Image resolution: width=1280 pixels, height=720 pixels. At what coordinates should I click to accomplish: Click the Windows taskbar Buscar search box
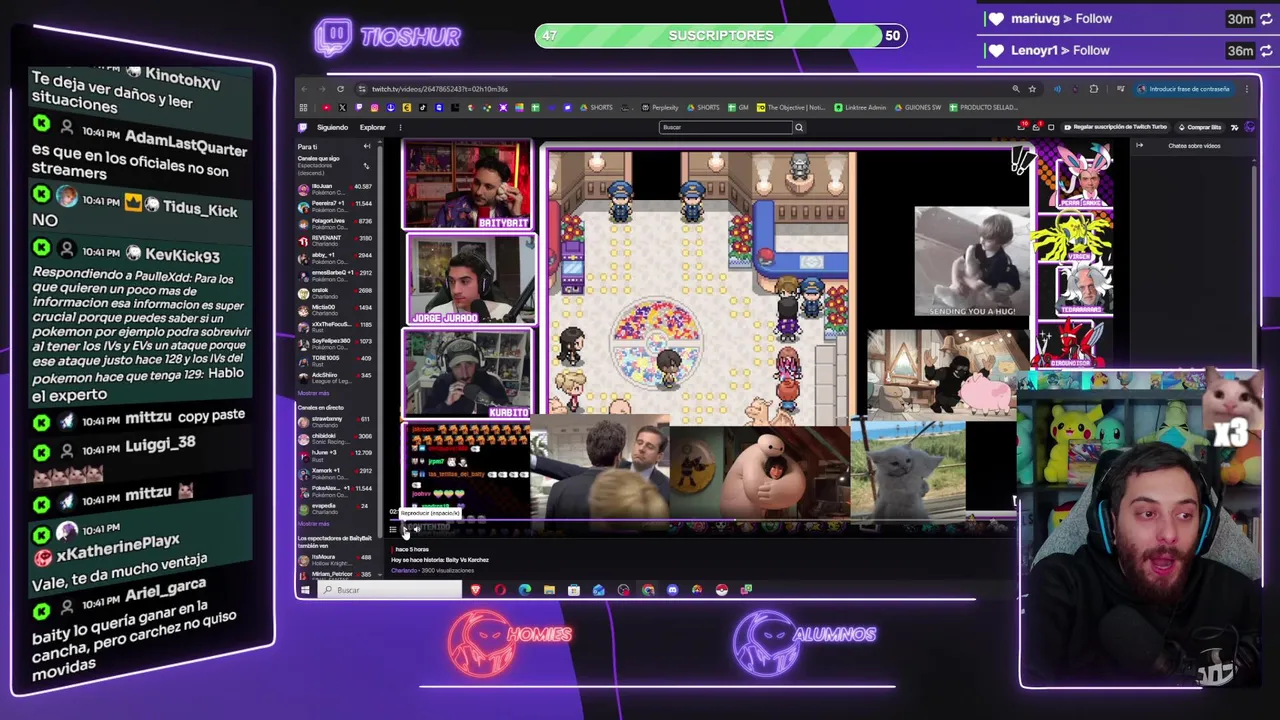point(390,590)
